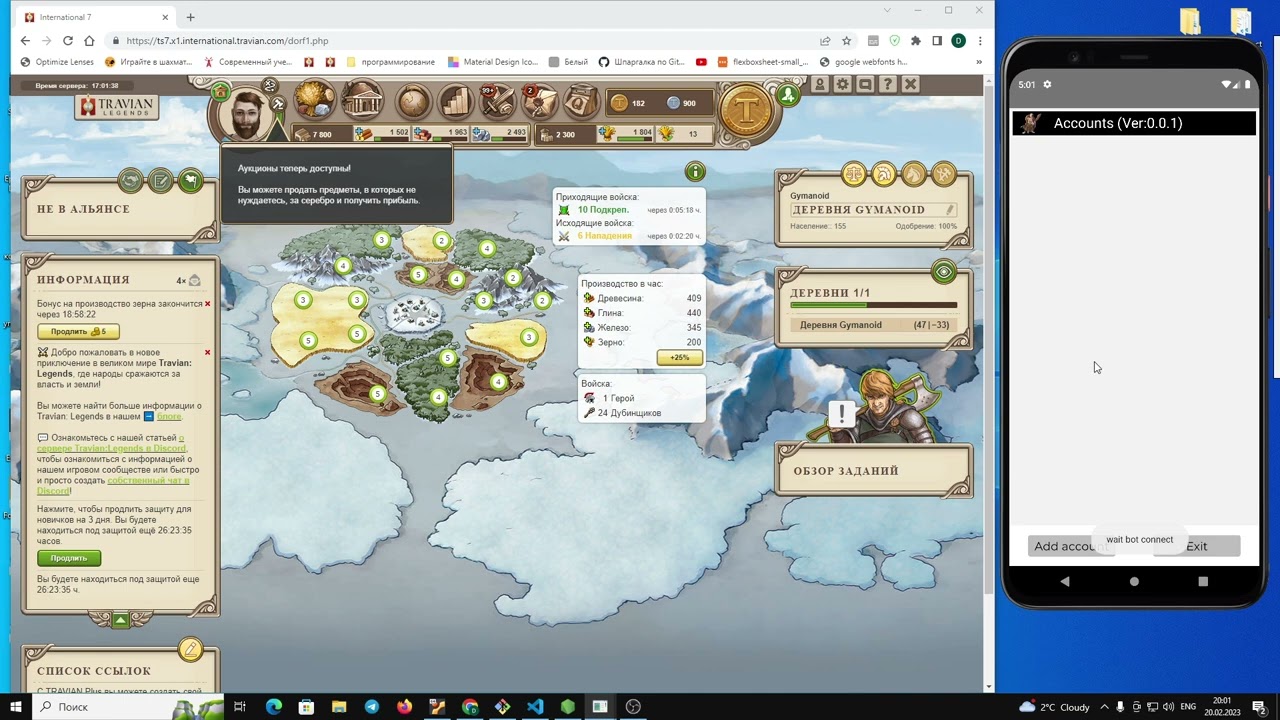Open the marketplace scales icon
Screen dimensions: 1280x720
coord(854,175)
